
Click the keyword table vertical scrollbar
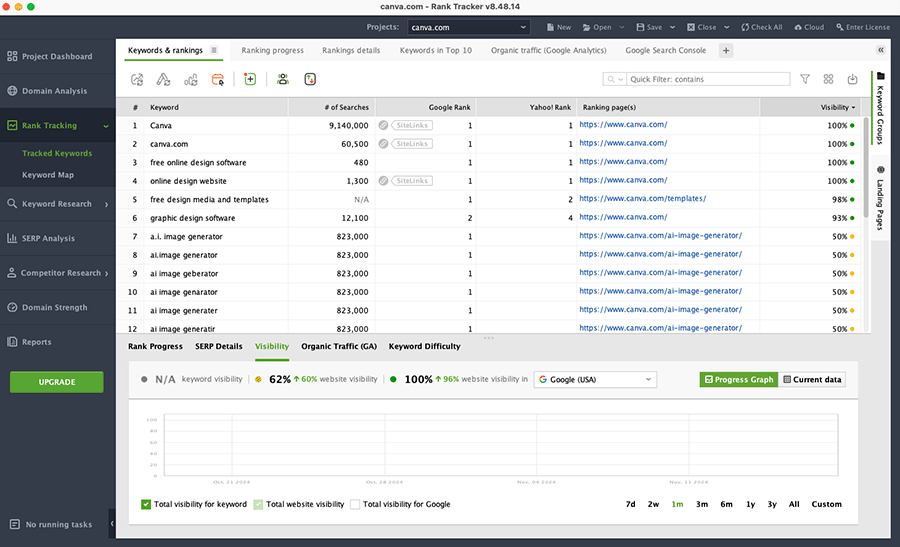tap(866, 168)
